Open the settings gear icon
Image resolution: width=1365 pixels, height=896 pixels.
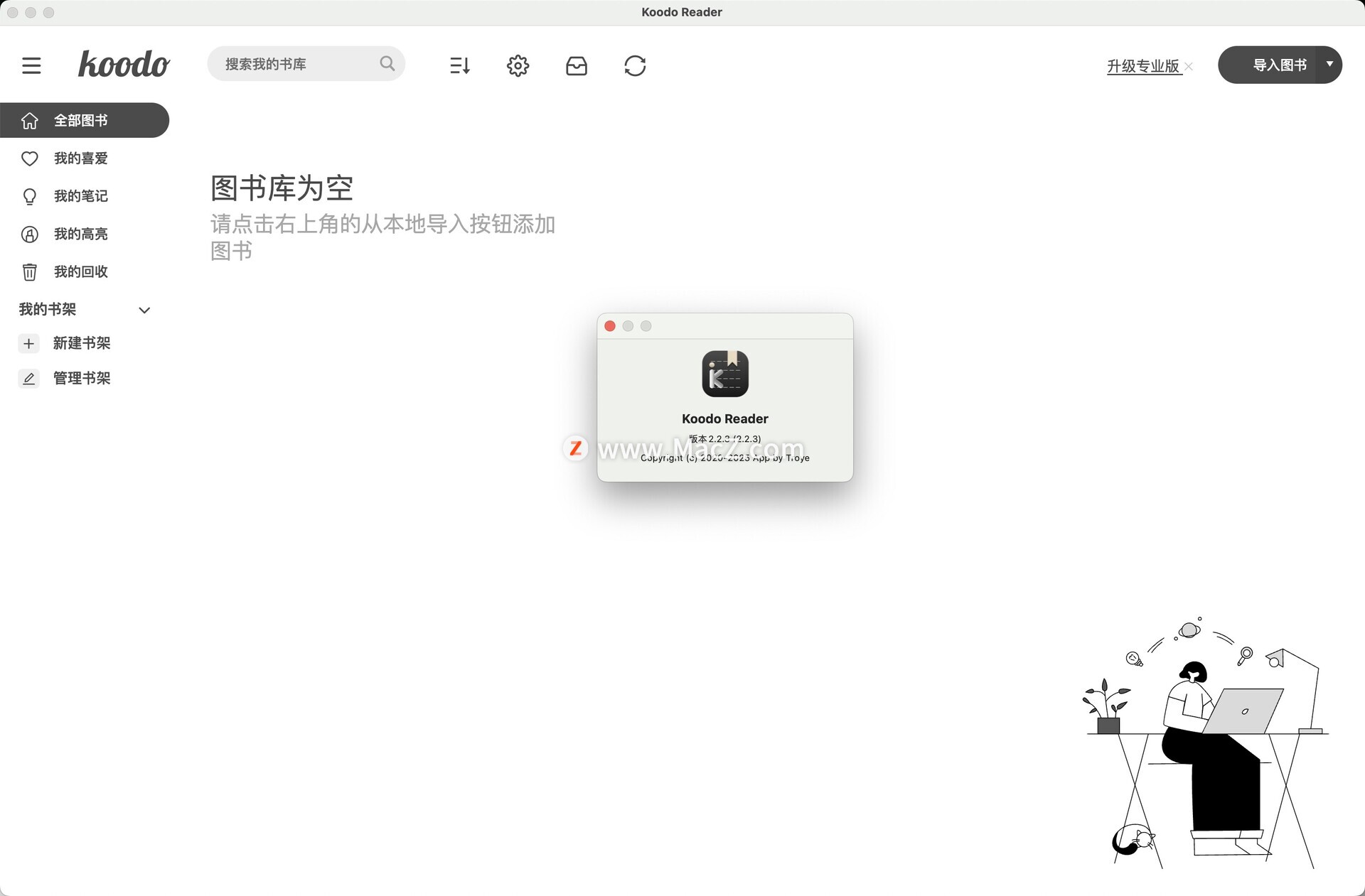tap(518, 65)
